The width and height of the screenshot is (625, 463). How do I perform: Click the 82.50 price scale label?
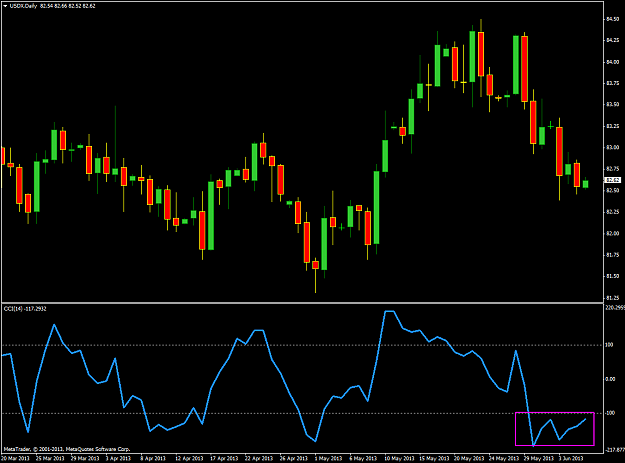pyautogui.click(x=613, y=190)
